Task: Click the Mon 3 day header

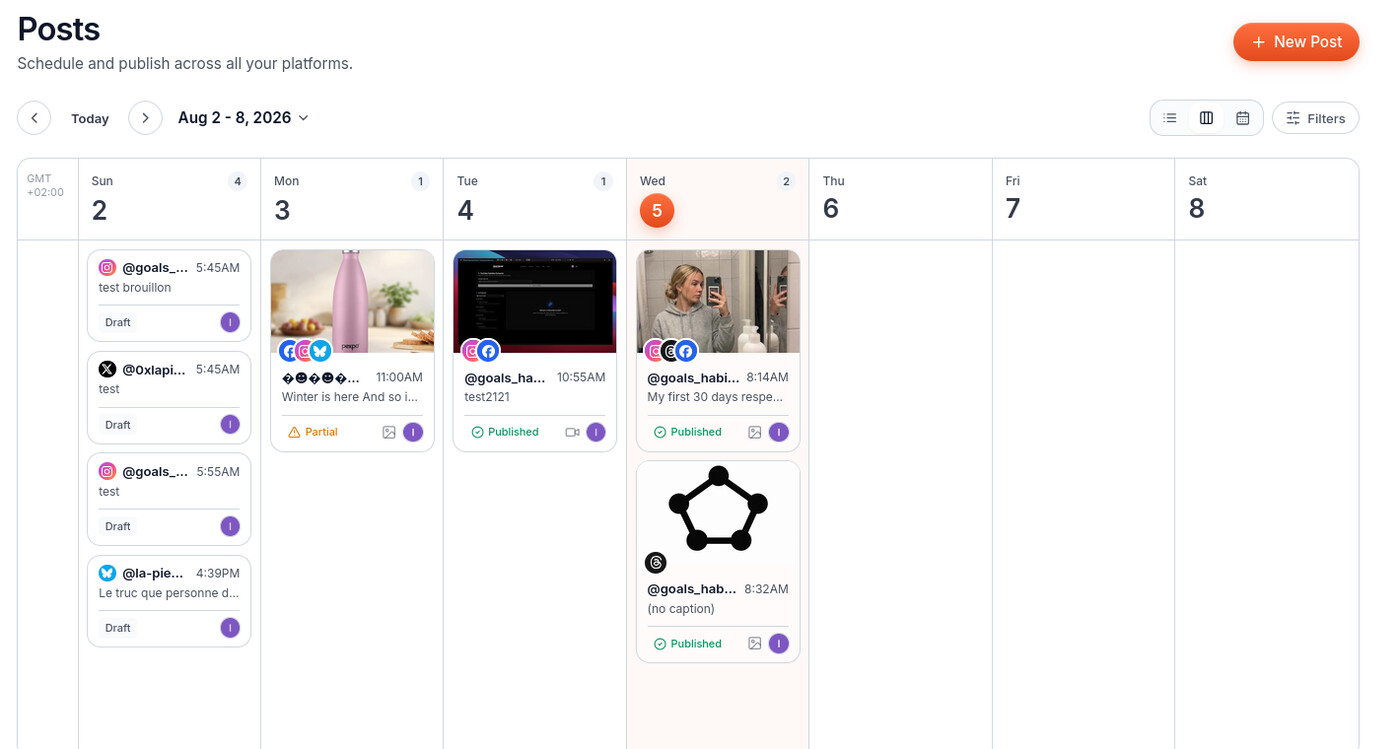Action: point(352,199)
